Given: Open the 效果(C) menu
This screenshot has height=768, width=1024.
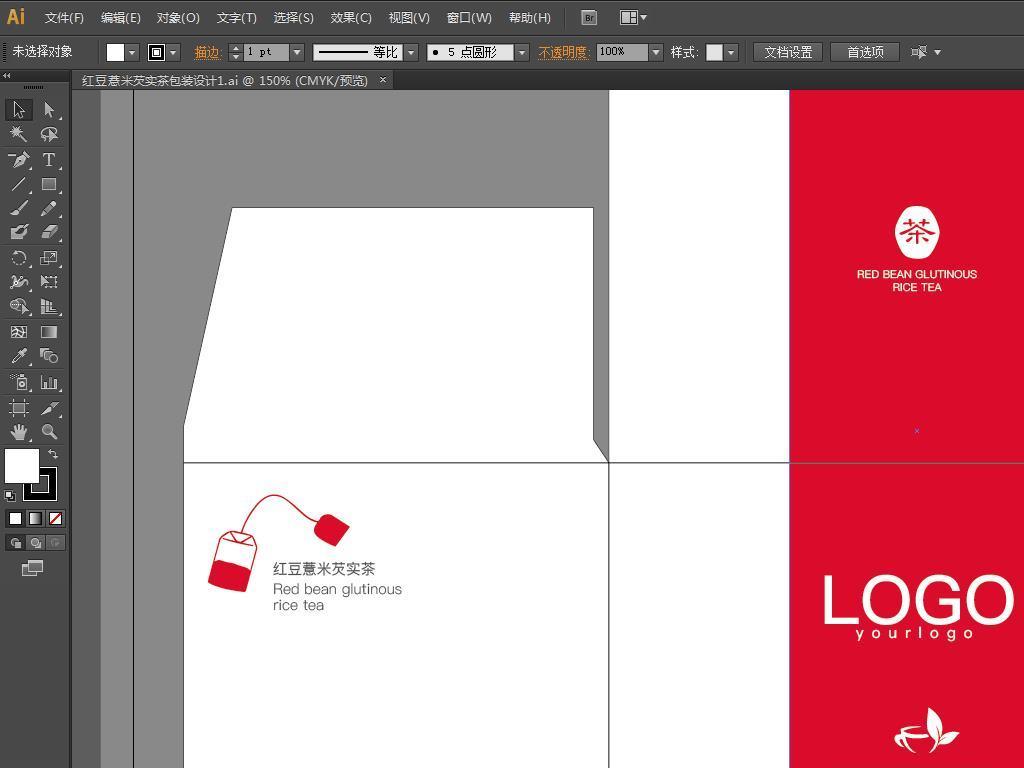Looking at the screenshot, I should pos(351,17).
